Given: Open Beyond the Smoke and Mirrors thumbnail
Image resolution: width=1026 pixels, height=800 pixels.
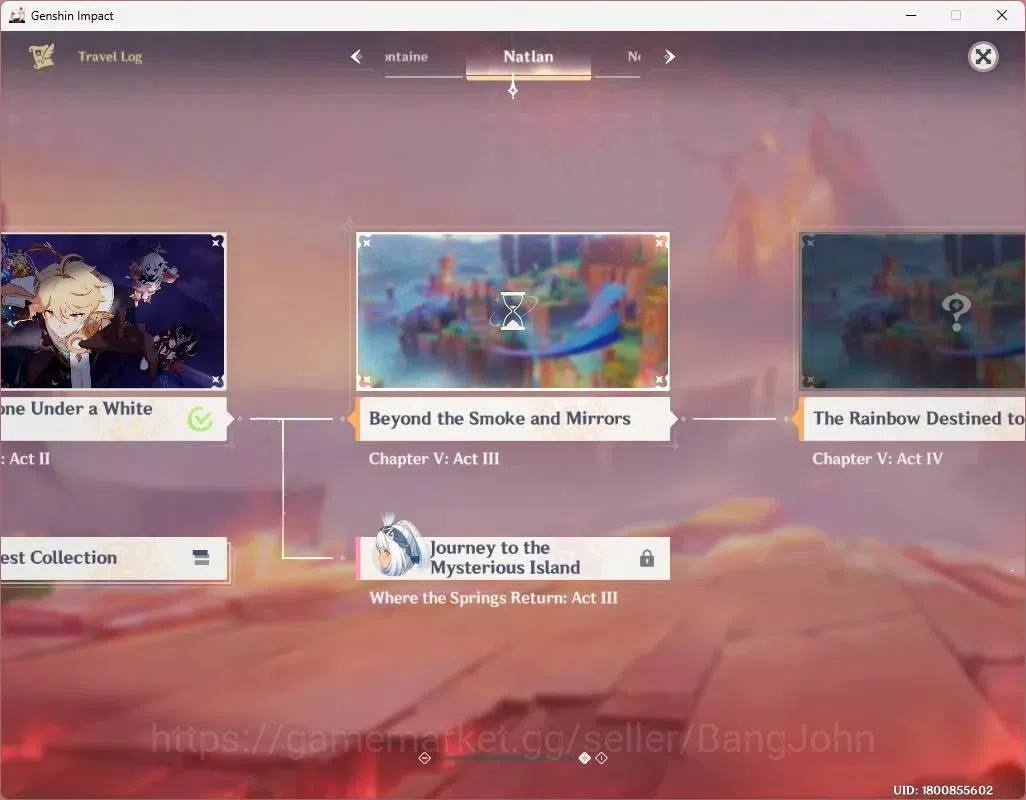Looking at the screenshot, I should tap(513, 311).
